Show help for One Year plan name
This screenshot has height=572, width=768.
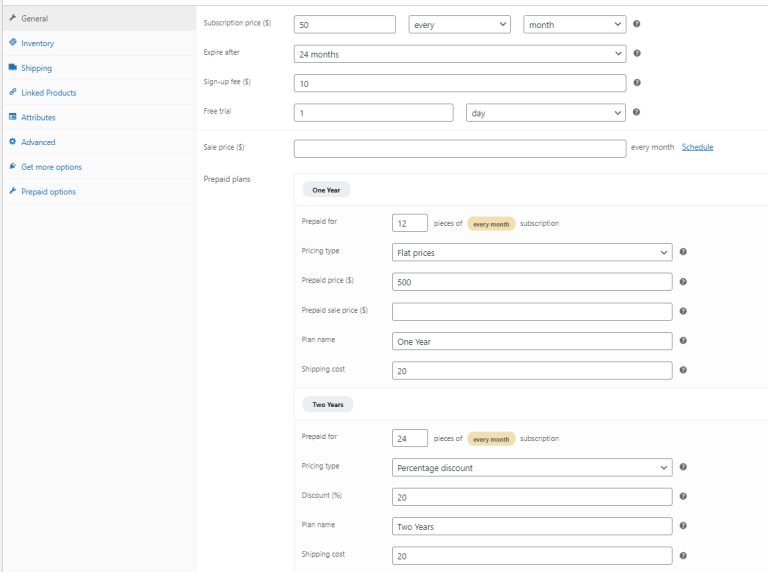click(x=683, y=340)
